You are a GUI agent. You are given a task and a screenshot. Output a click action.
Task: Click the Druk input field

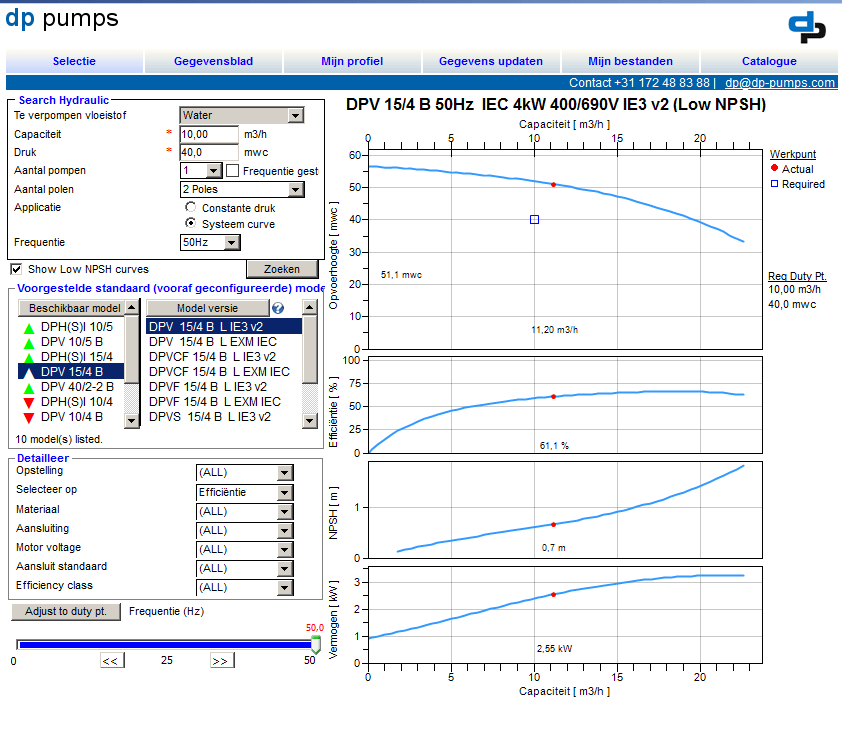209,153
